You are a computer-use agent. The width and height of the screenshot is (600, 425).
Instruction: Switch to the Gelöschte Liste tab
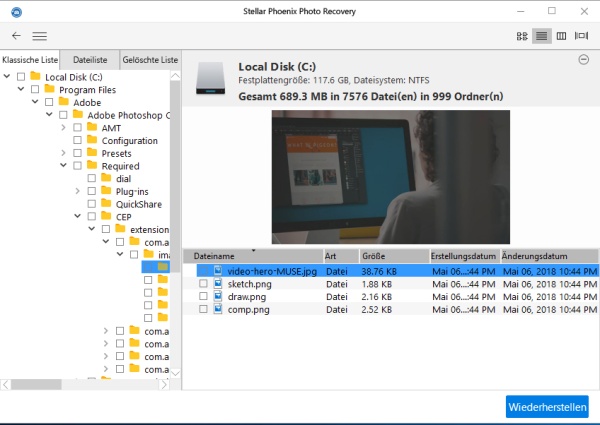150,60
